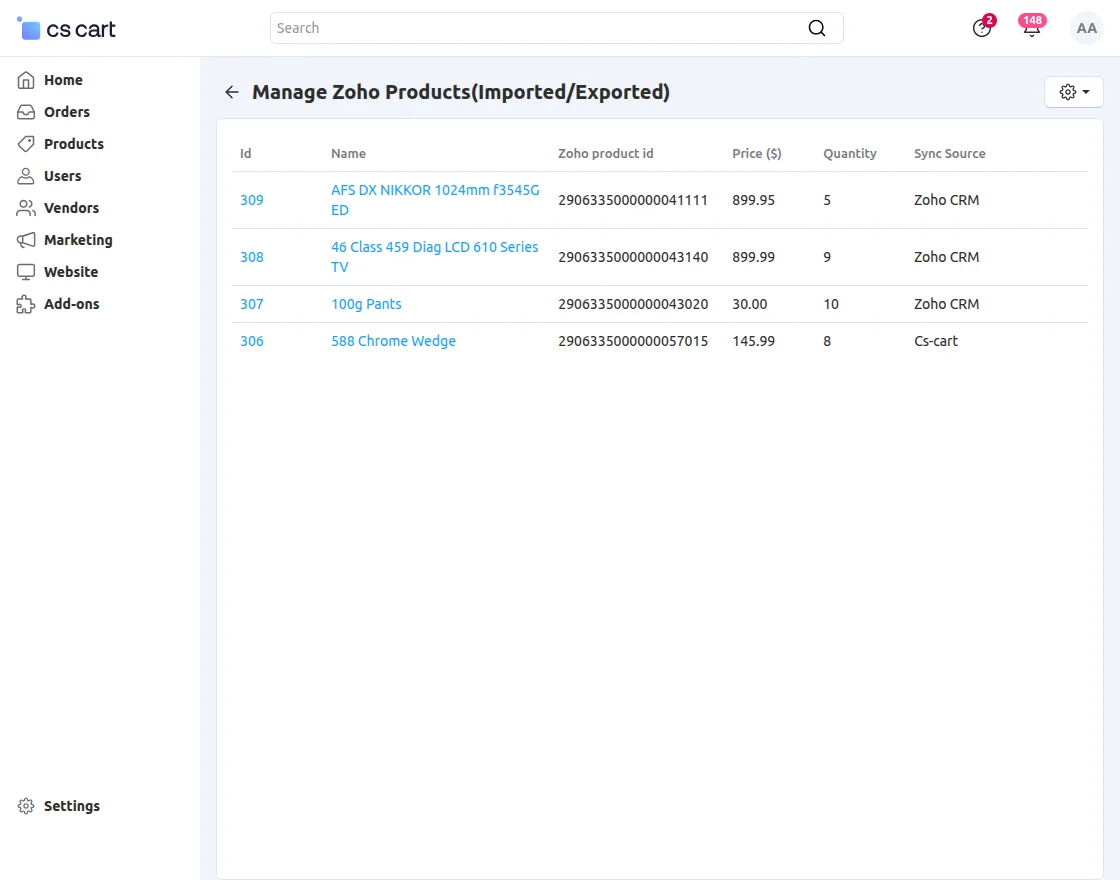This screenshot has width=1120, height=880.
Task: Open the Add-ons puzzle icon
Action: [25, 304]
